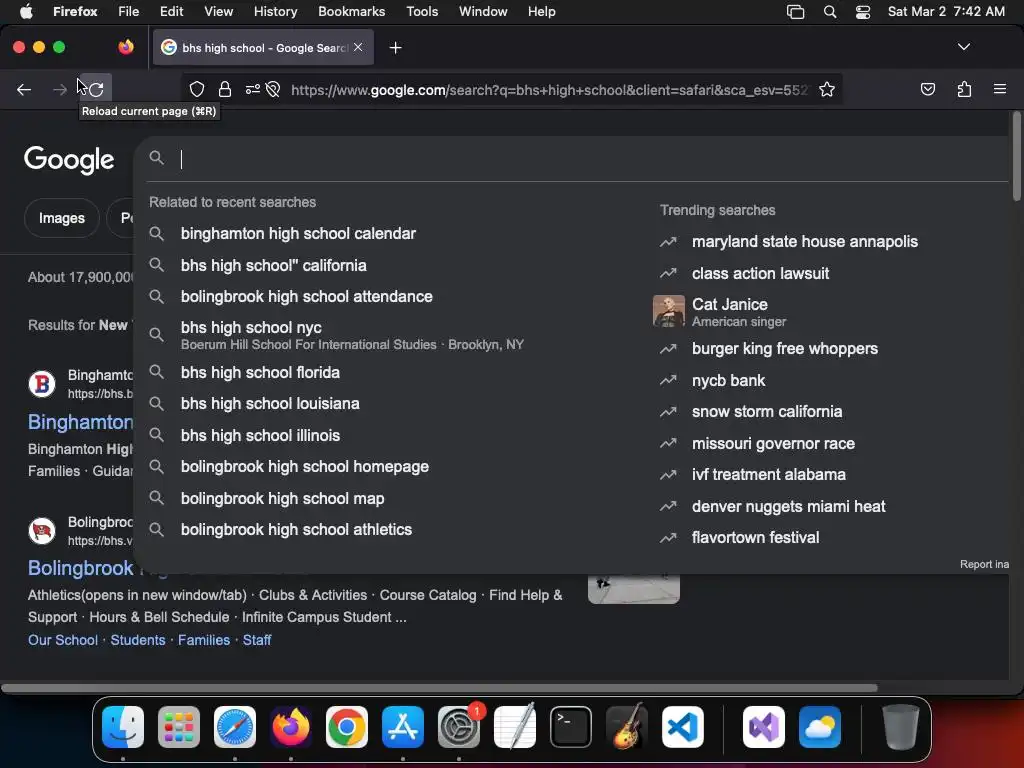Open a new tab with plus button
Screen dimensions: 1024x768
point(395,48)
